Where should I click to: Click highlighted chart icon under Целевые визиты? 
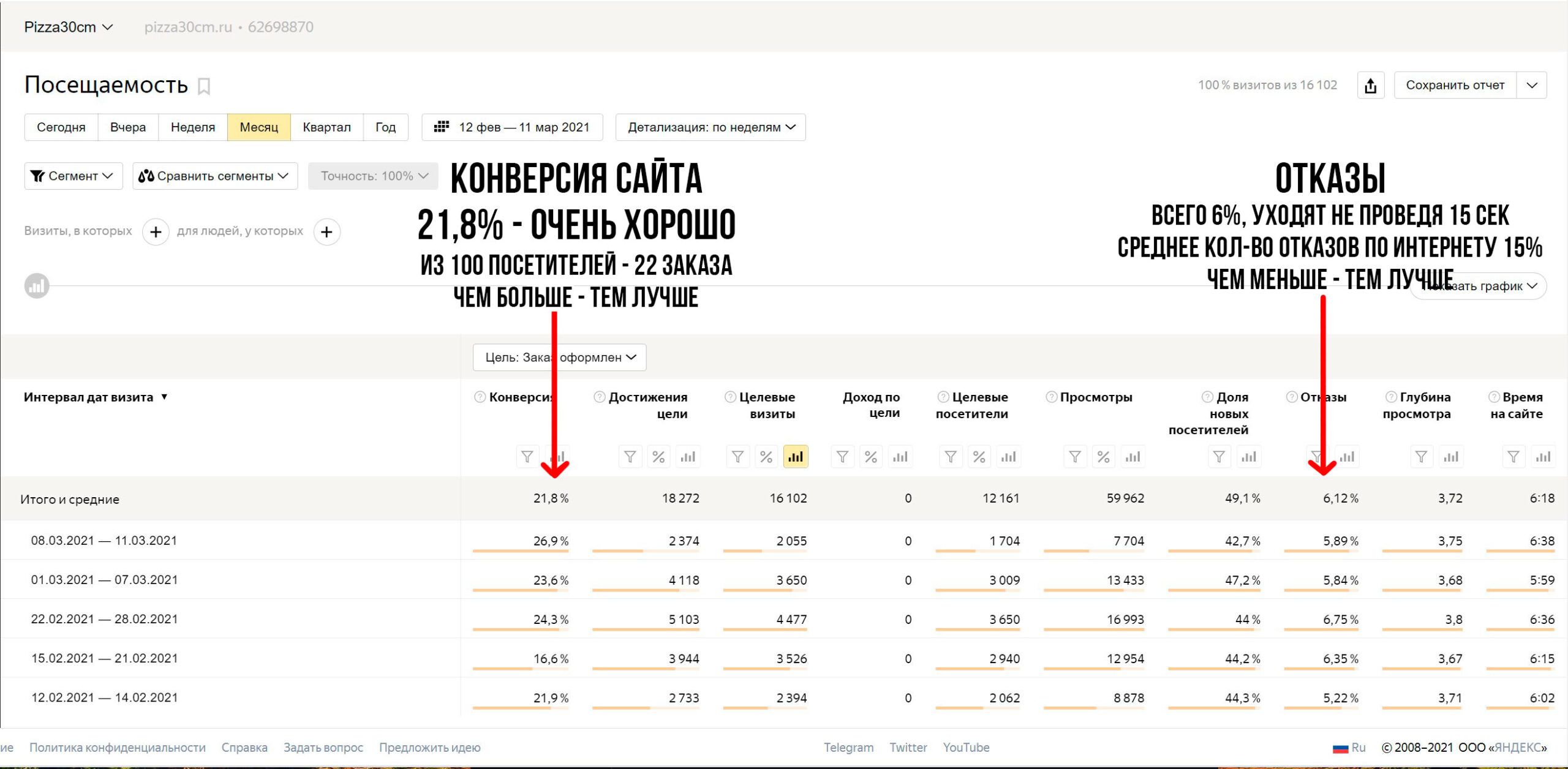point(795,457)
